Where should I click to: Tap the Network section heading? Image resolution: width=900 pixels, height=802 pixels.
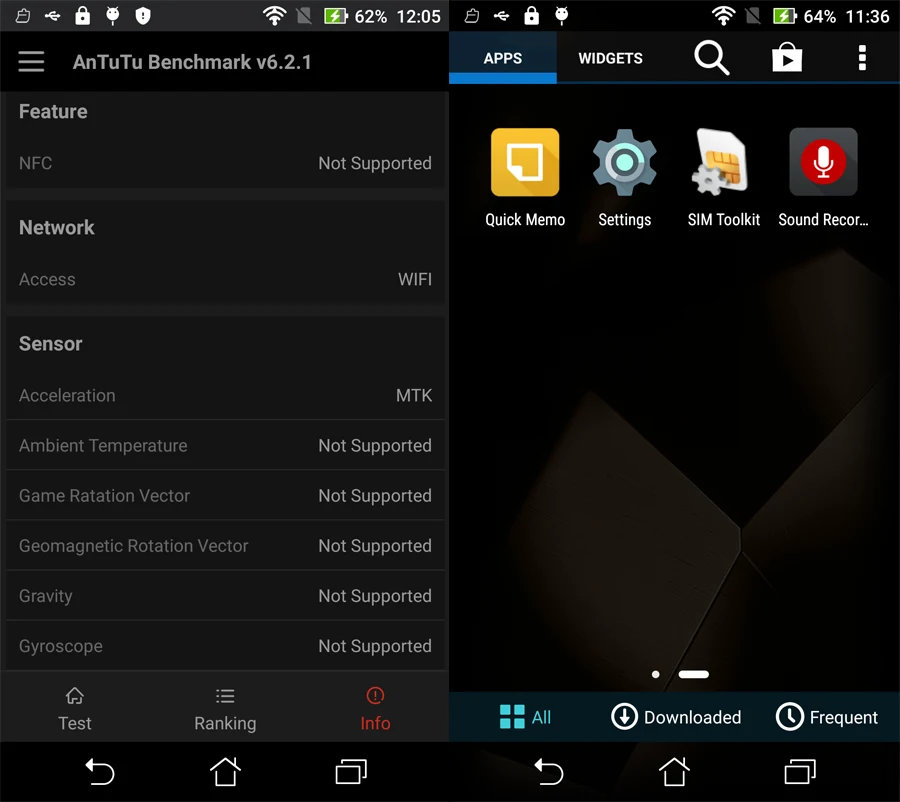click(x=56, y=227)
